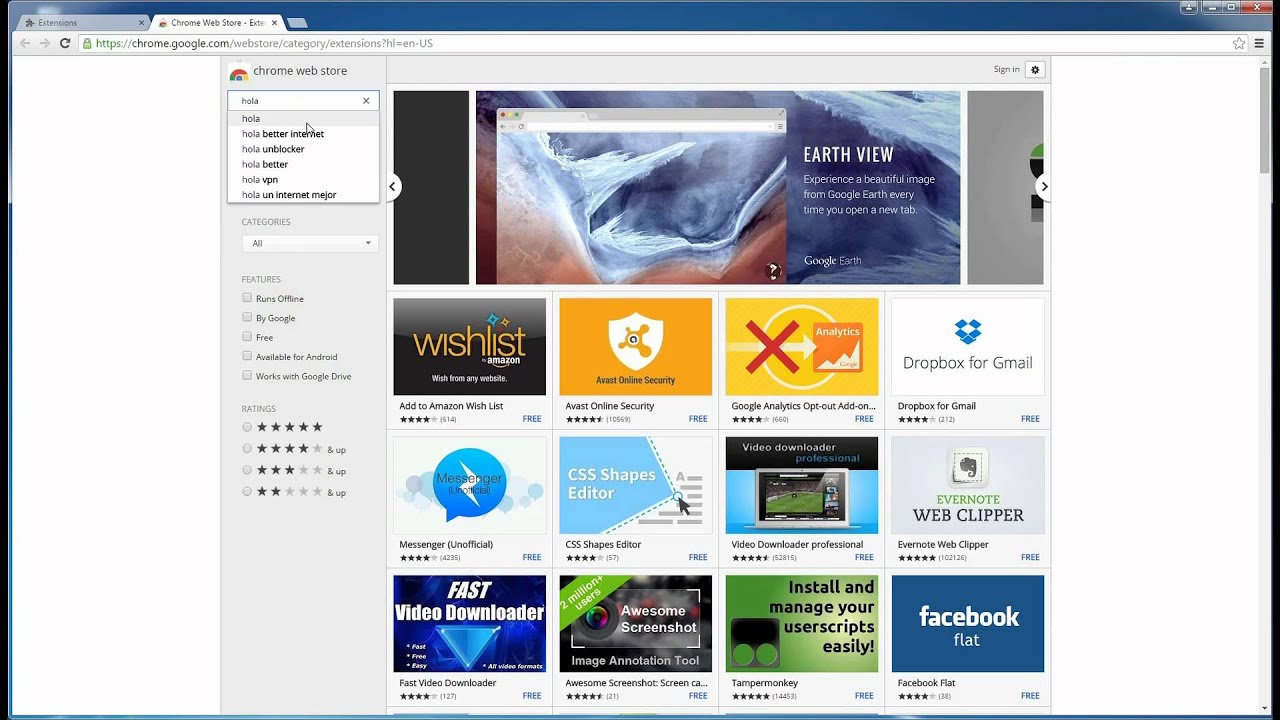Switch to Chrome Web Store tab
The image size is (1280, 720).
[216, 22]
